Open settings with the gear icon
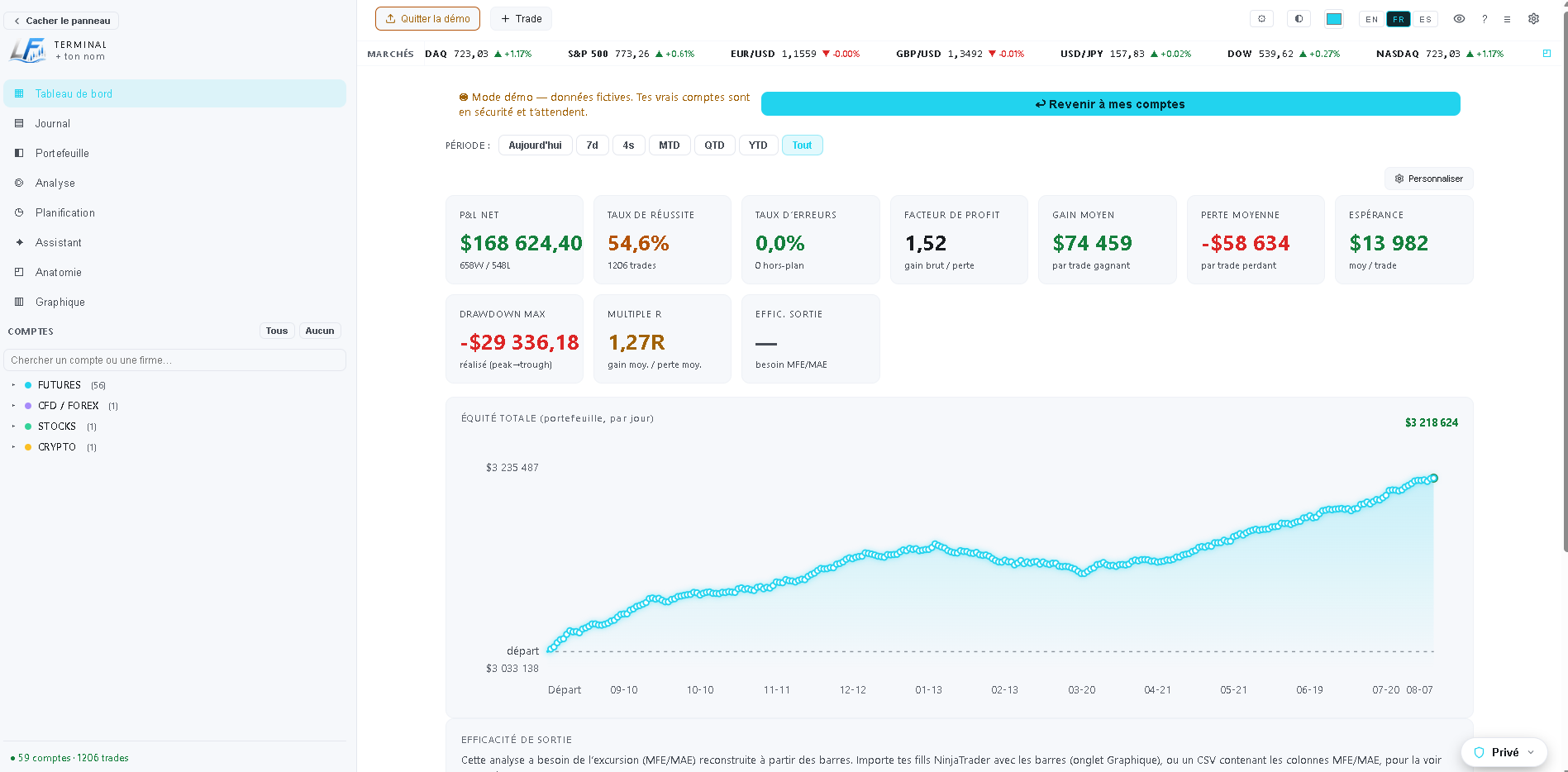The width and height of the screenshot is (1568, 772). pos(1533,18)
